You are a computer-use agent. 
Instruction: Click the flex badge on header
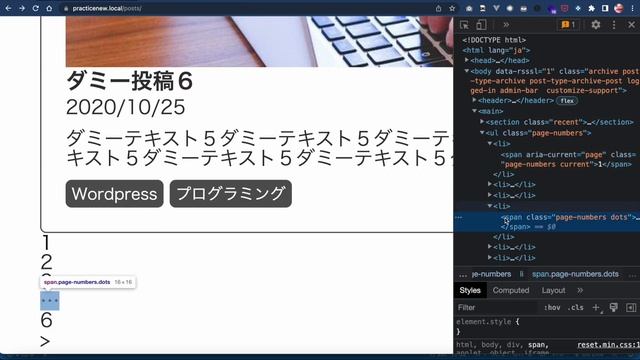pos(567,100)
